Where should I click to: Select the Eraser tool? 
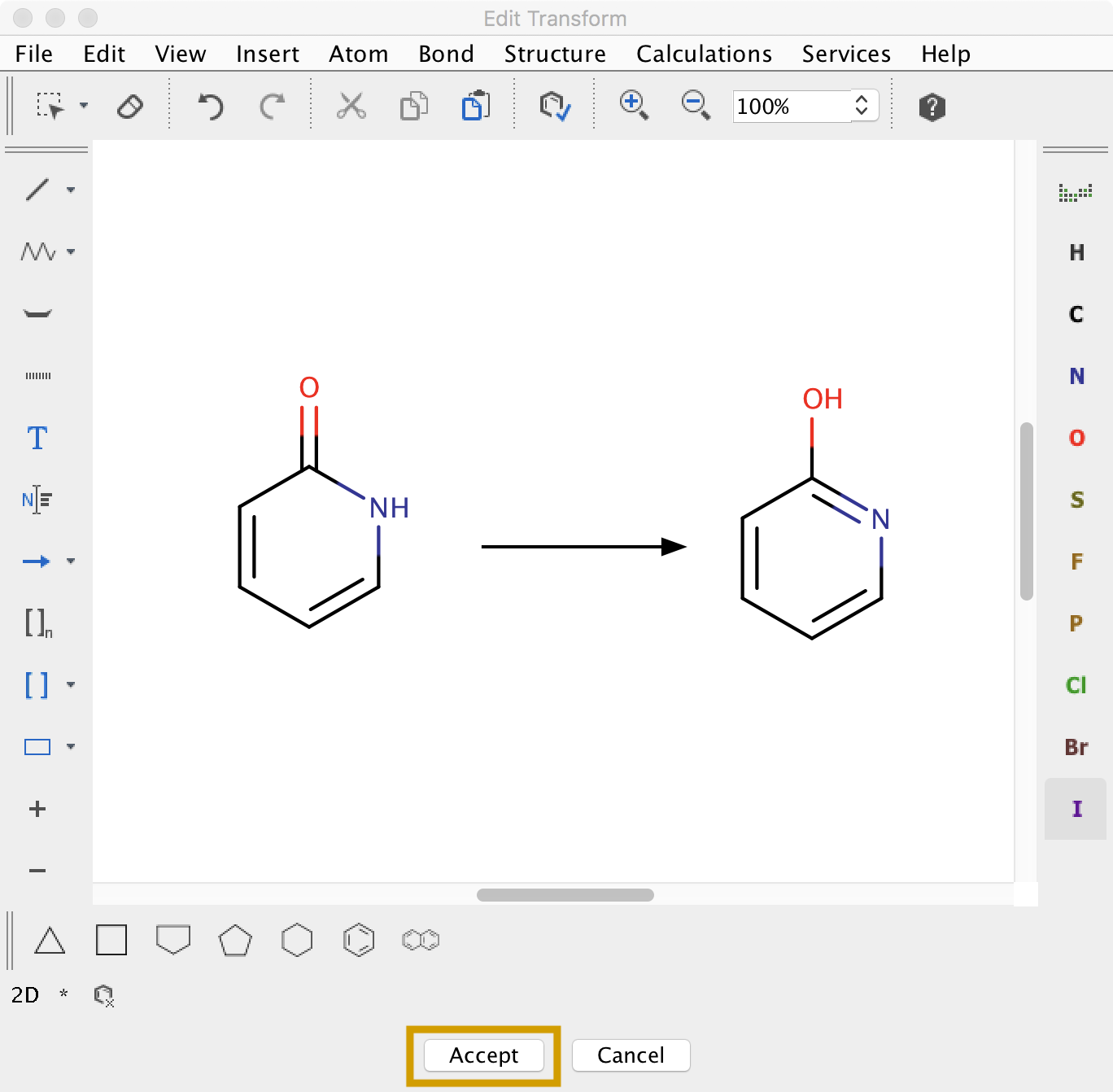point(130,107)
